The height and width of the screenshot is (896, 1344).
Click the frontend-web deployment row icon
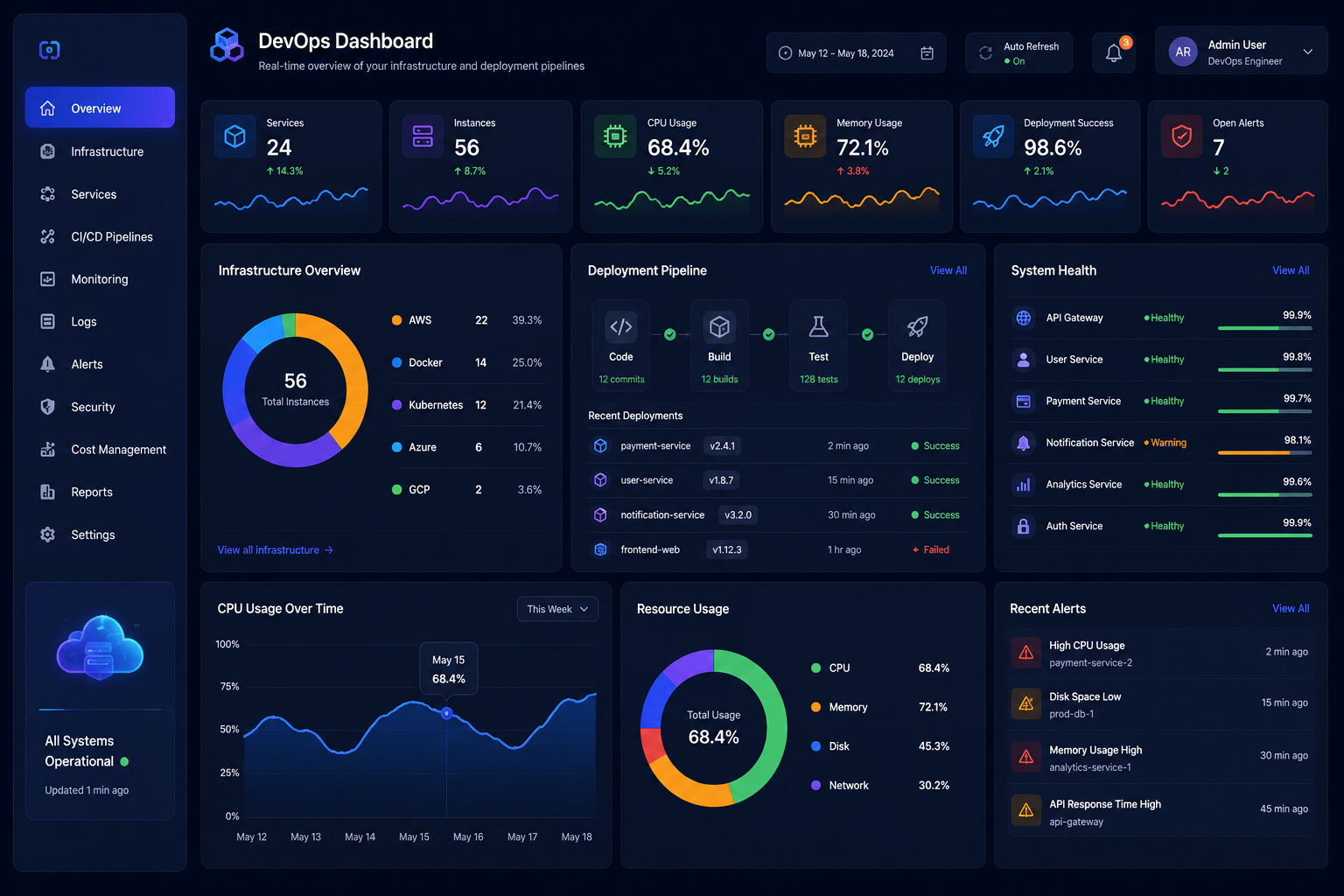pos(600,549)
